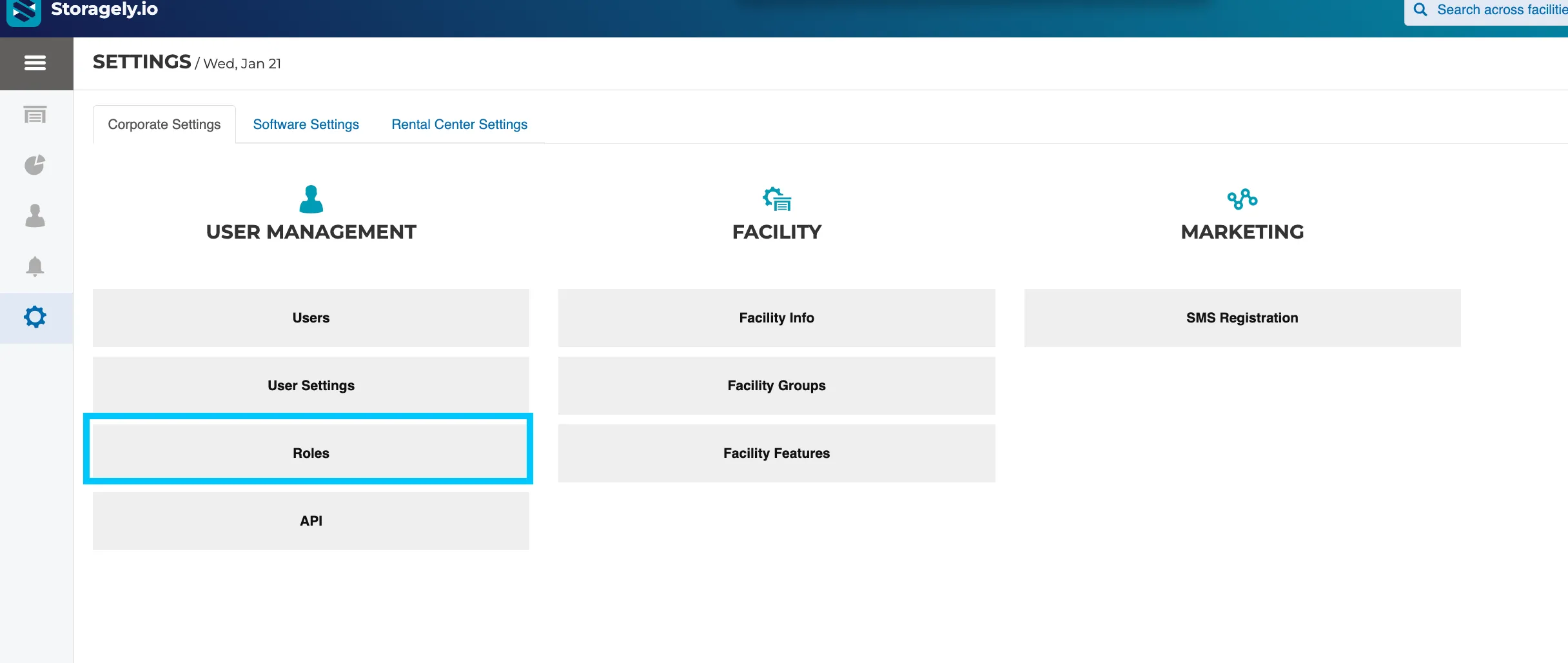1568x663 pixels.
Task: Open the reports pie chart icon
Action: point(35,165)
